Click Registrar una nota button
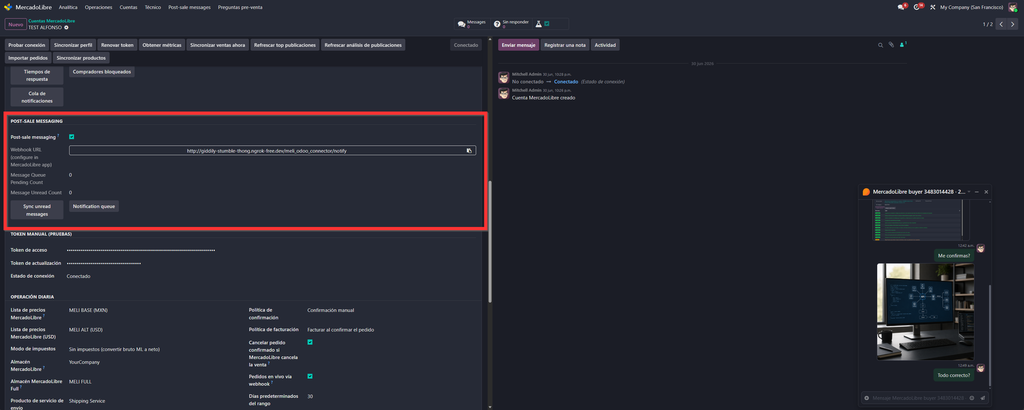 tap(566, 45)
